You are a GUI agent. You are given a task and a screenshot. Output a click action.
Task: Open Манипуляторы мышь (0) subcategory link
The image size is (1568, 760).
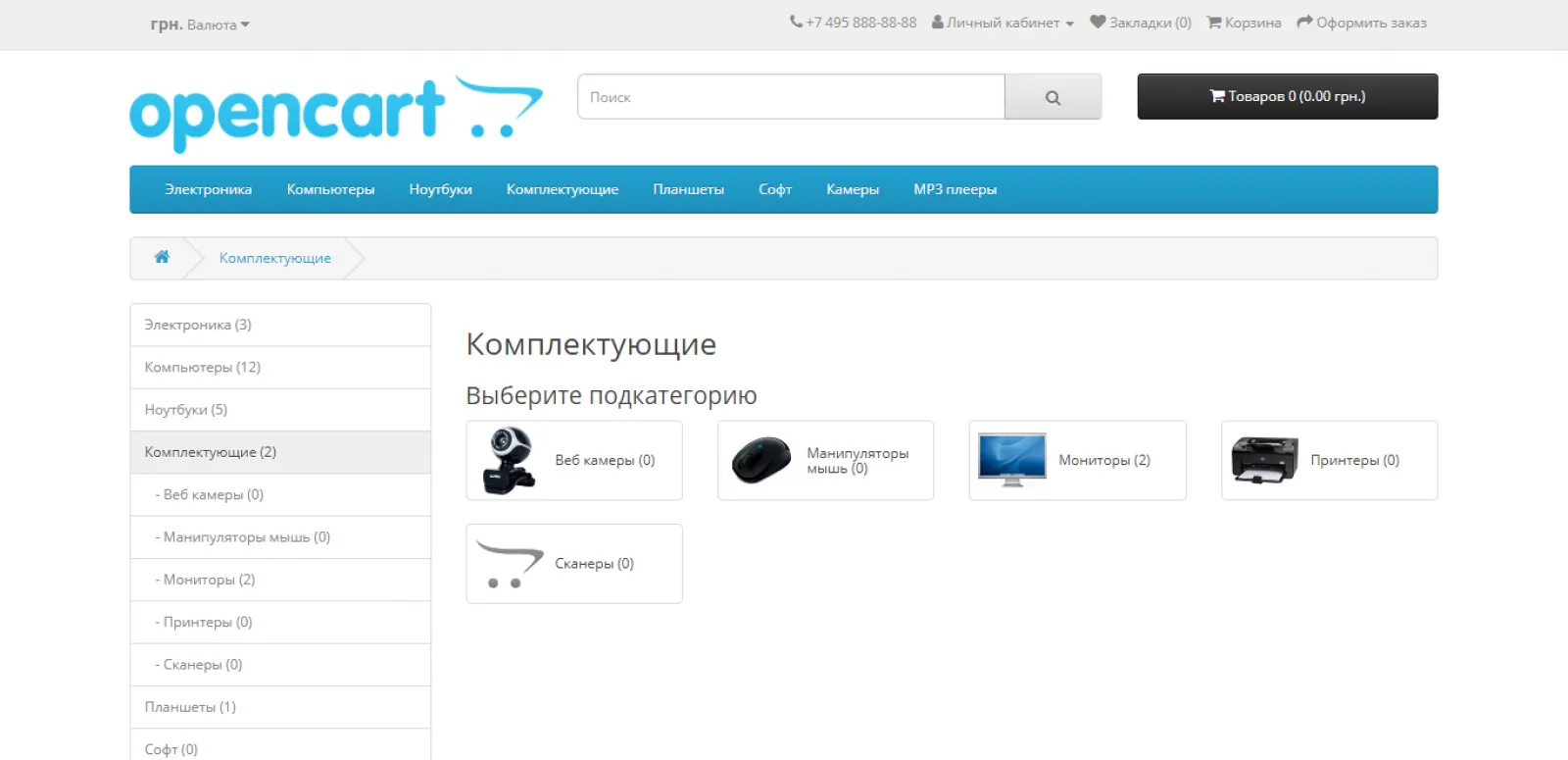857,461
